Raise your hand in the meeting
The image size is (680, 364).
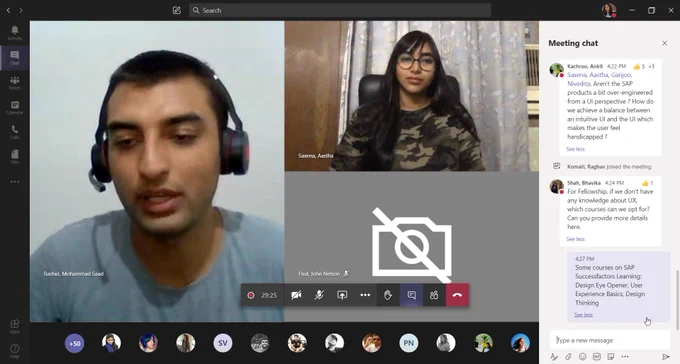388,295
